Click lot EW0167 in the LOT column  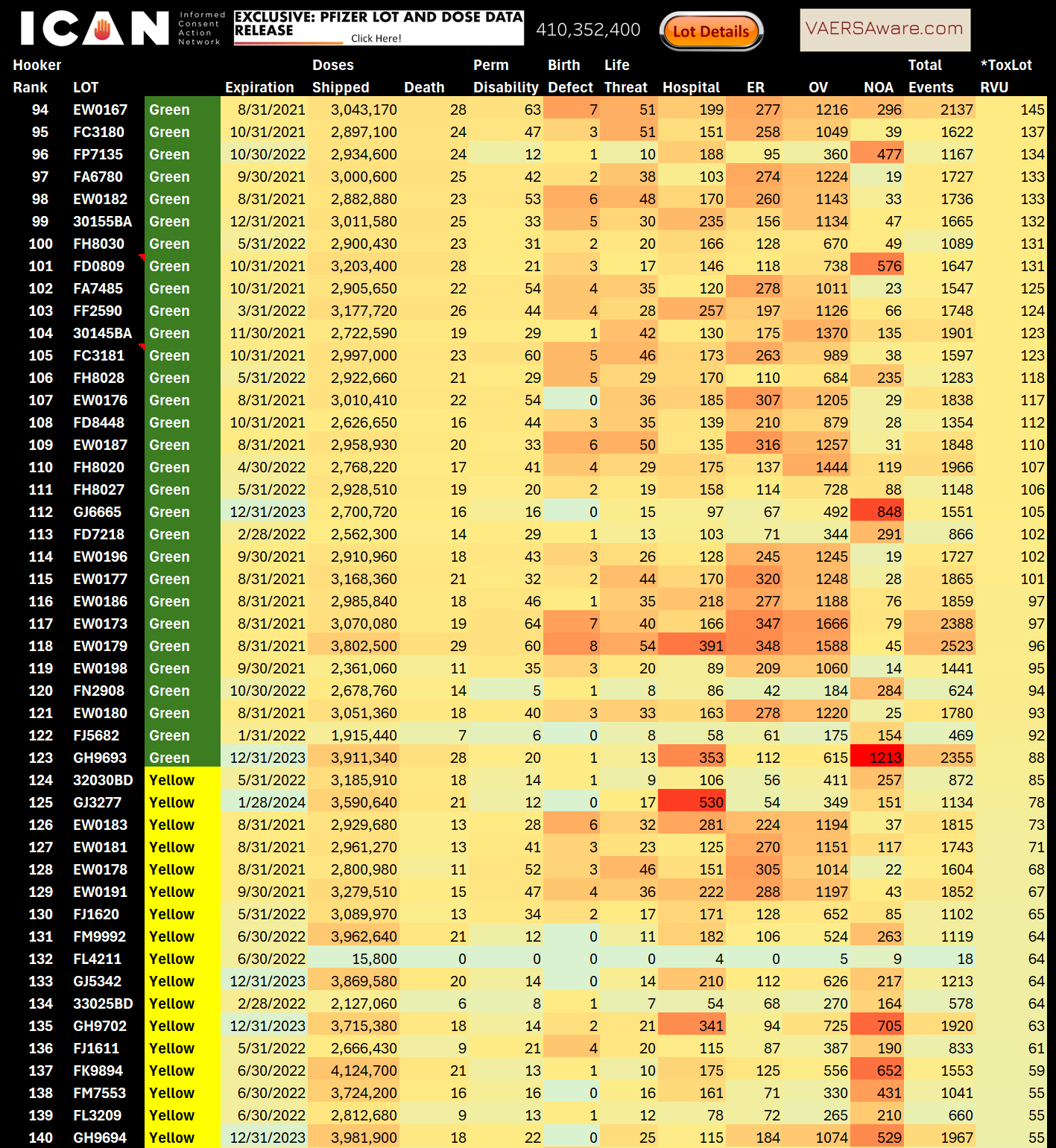pyautogui.click(x=100, y=110)
